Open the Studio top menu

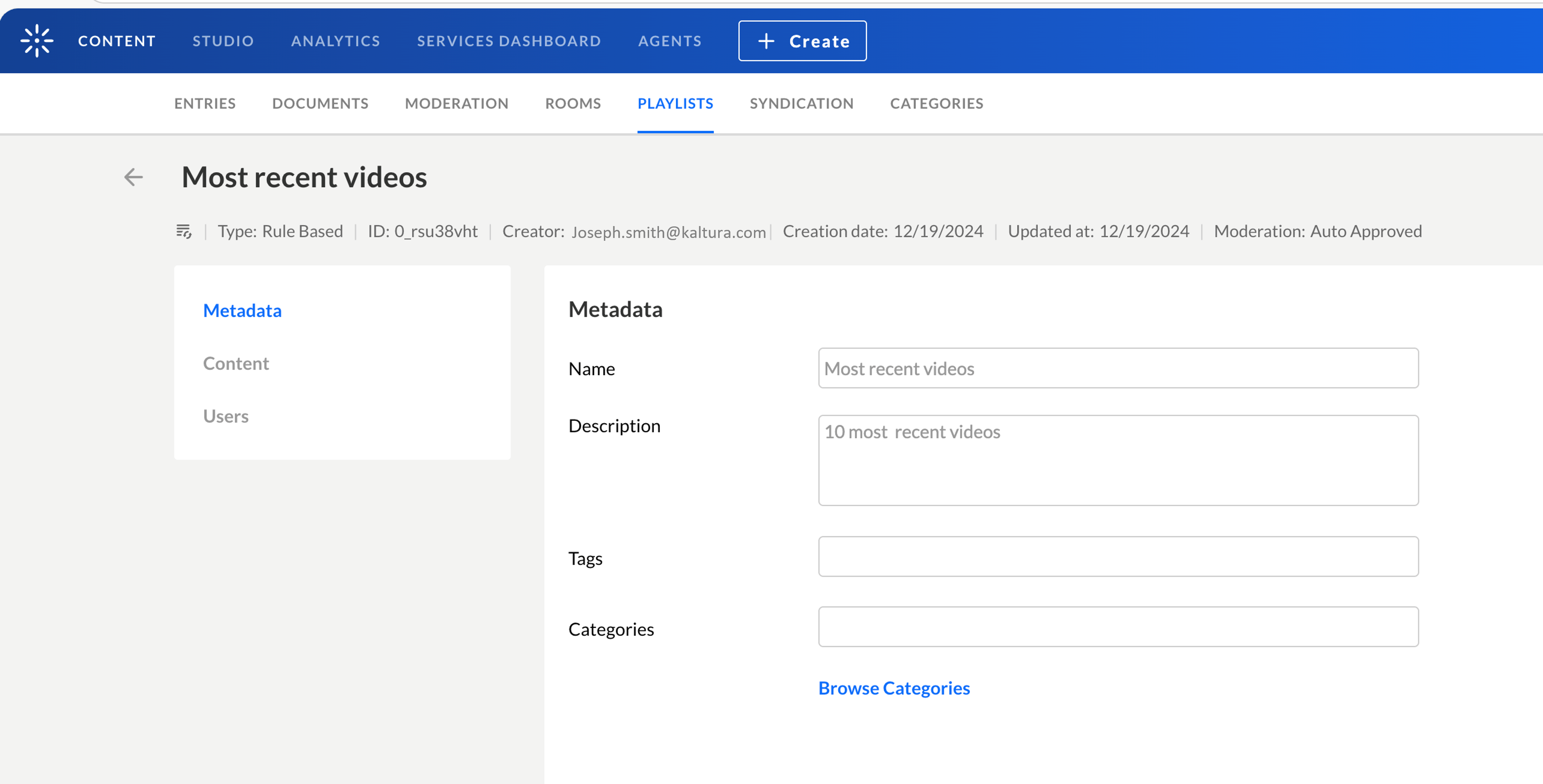(223, 41)
